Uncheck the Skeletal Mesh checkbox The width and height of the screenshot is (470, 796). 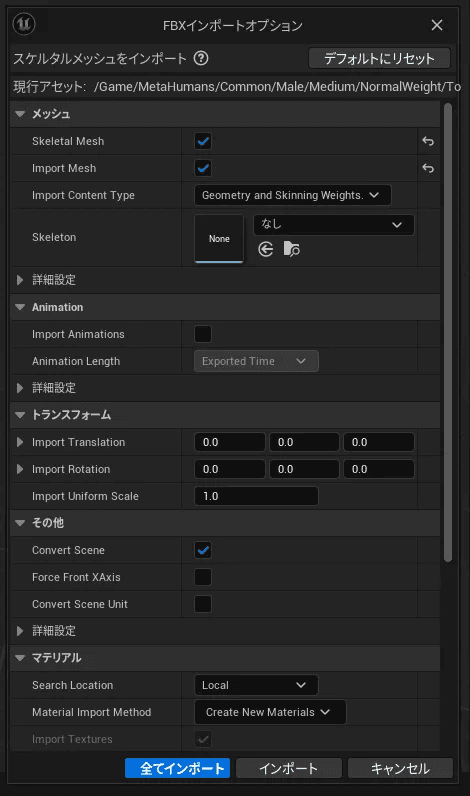coord(203,141)
